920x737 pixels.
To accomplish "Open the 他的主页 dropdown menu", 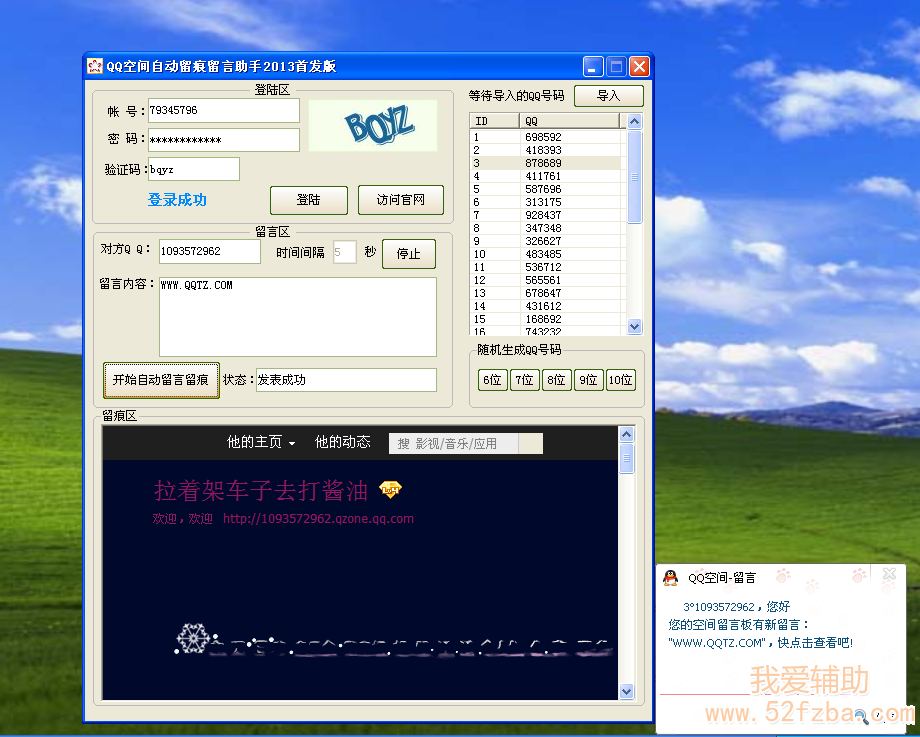I will [261, 442].
